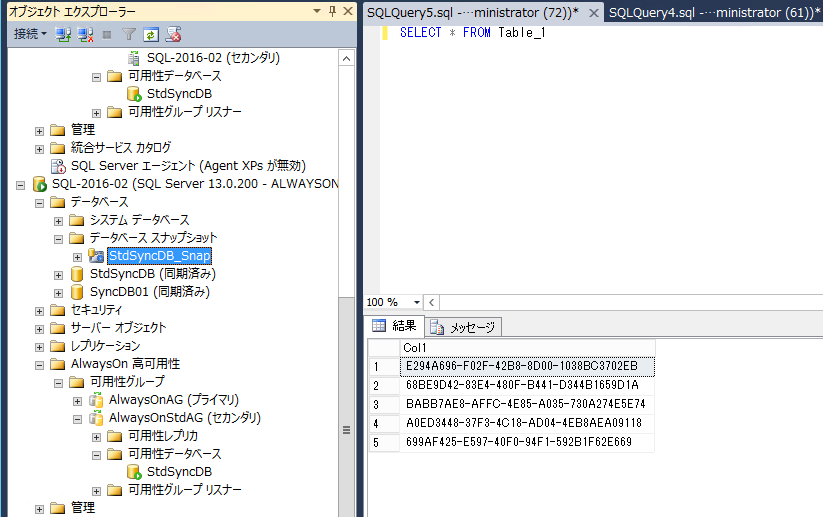Collapse the lower 可用性データベース folder

point(97,455)
